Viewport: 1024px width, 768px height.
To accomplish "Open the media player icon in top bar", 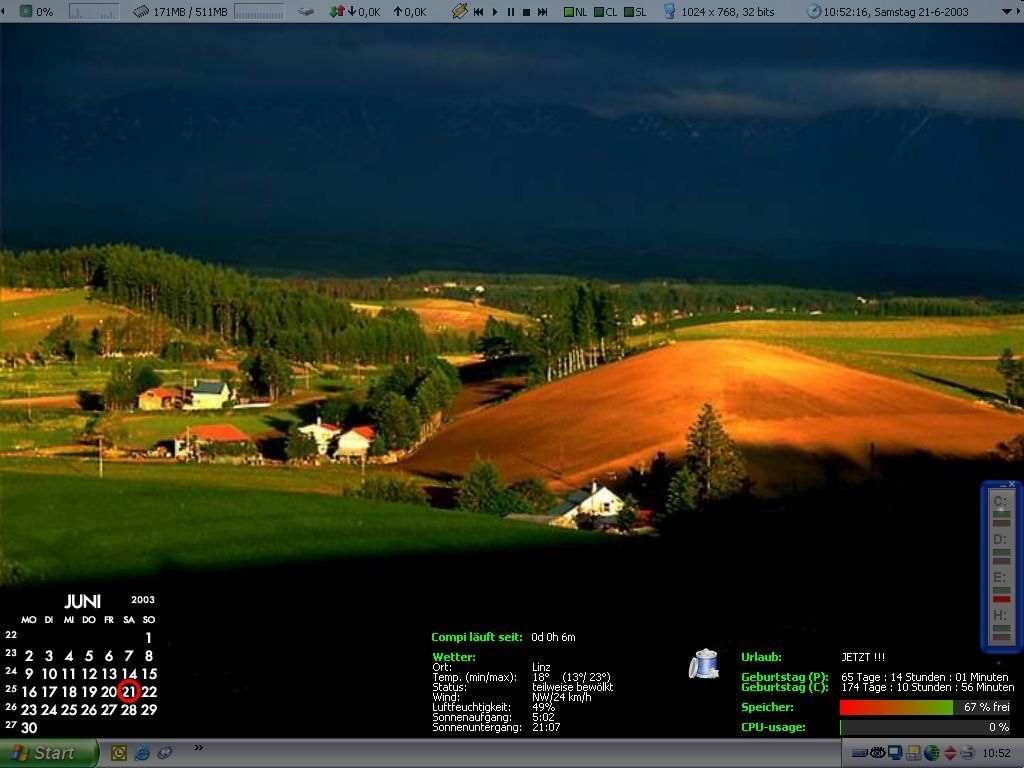I will point(459,12).
